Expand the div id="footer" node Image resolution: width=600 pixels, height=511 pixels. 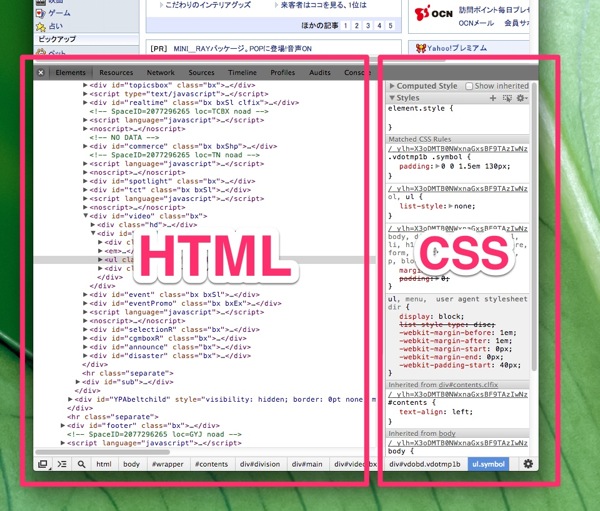click(63, 425)
